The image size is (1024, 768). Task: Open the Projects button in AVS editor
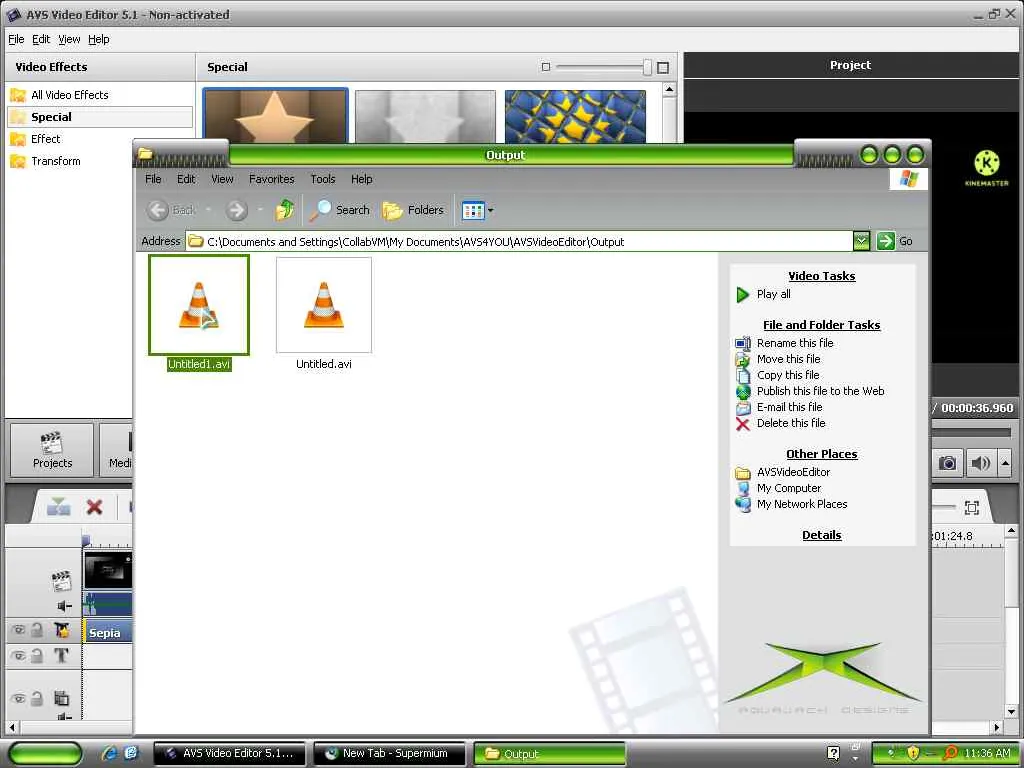52,450
